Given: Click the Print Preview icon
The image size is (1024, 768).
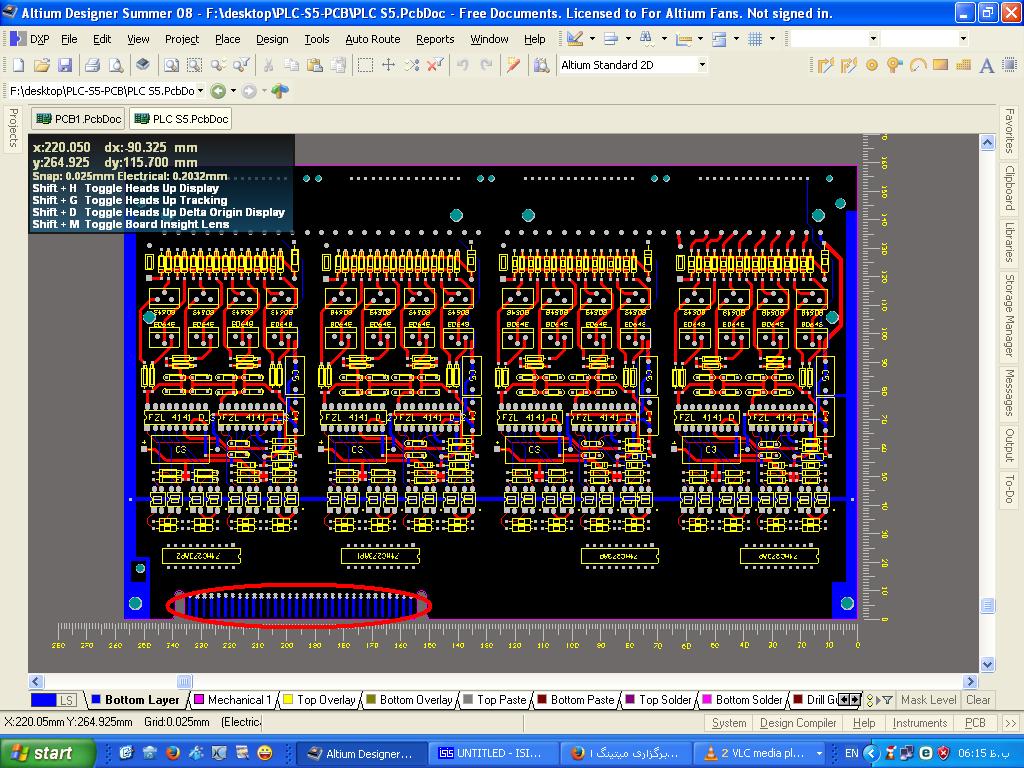Looking at the screenshot, I should click(116, 65).
